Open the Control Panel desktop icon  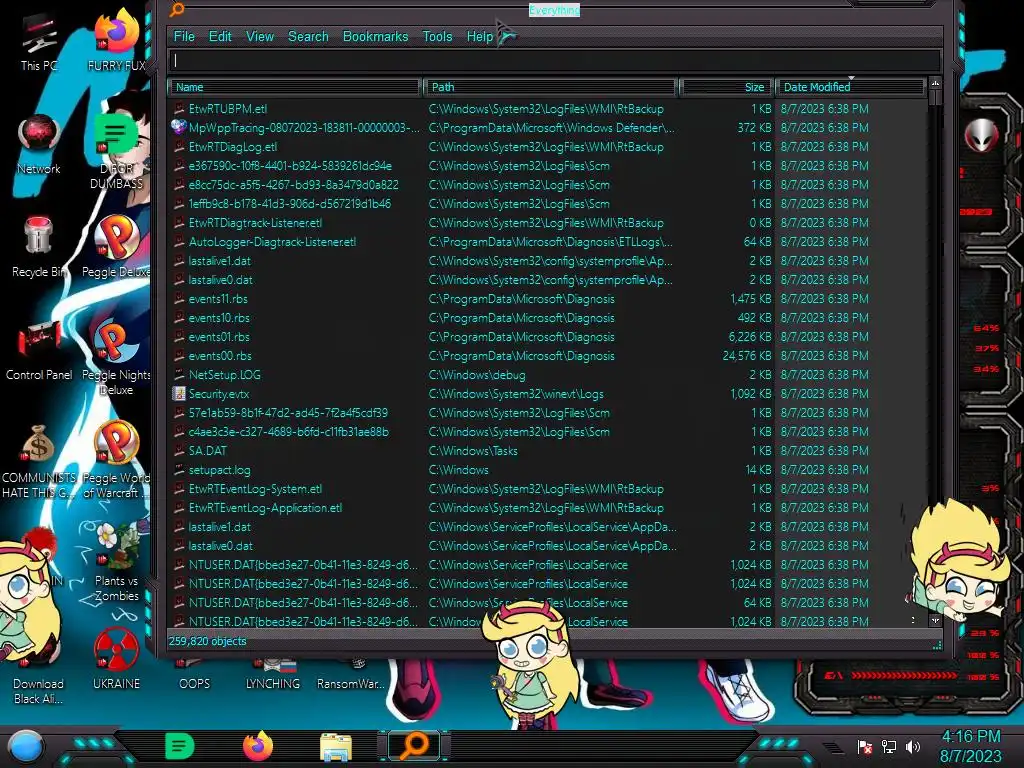click(39, 351)
